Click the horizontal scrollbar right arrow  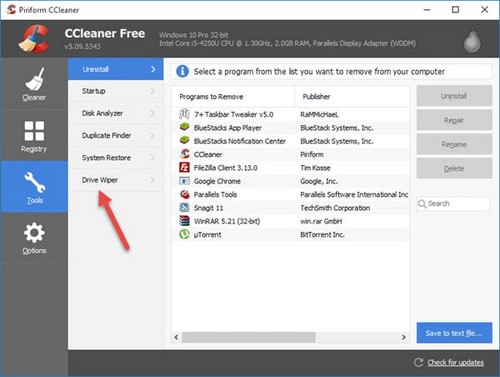point(404,337)
